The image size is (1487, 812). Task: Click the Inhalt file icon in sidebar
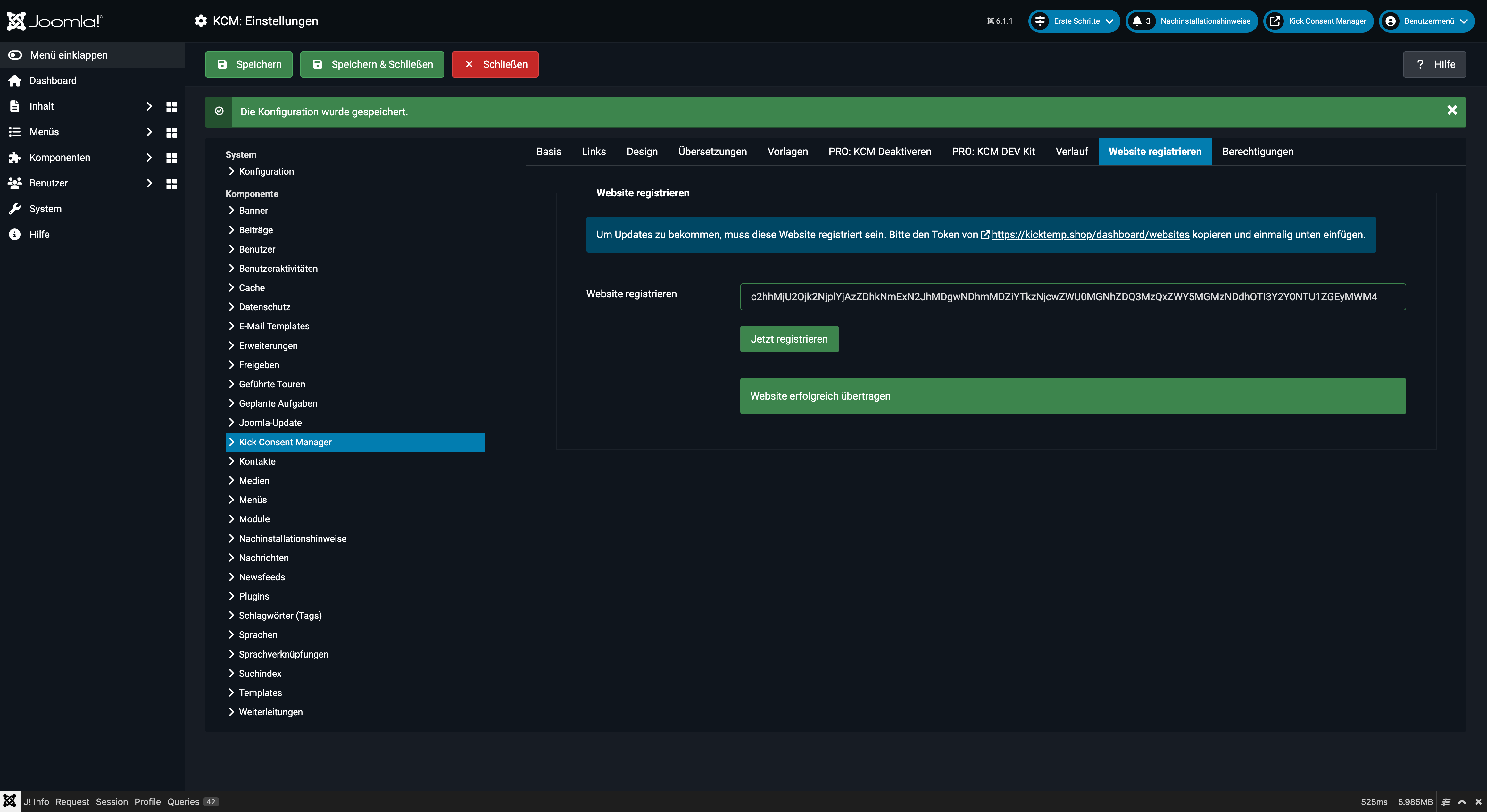click(15, 106)
